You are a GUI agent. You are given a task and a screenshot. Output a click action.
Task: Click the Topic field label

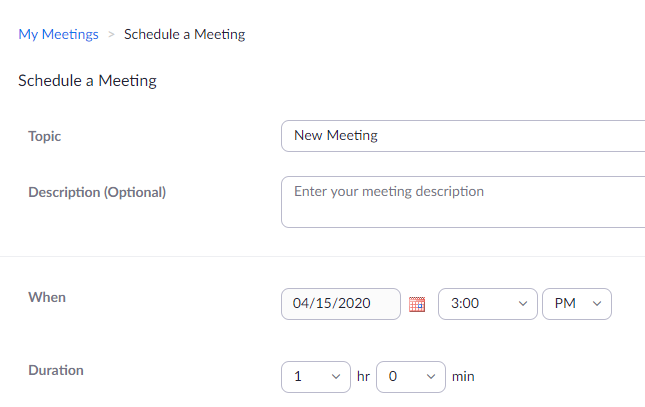[x=44, y=136]
